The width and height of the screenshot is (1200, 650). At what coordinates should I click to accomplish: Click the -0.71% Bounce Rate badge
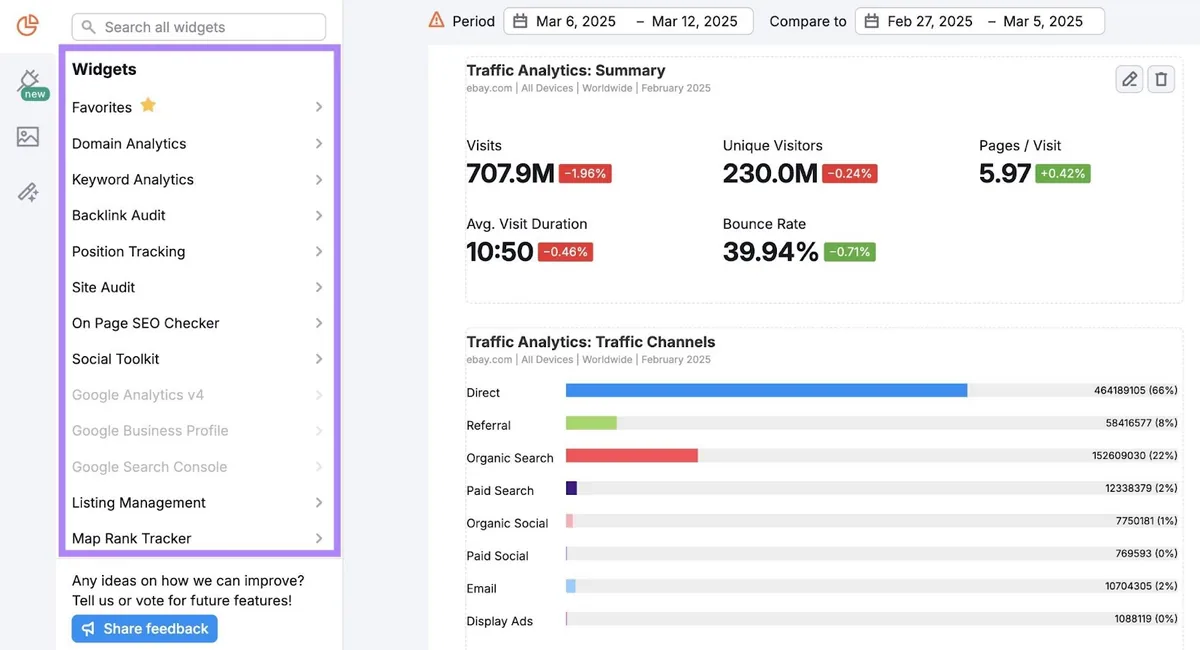(x=849, y=252)
